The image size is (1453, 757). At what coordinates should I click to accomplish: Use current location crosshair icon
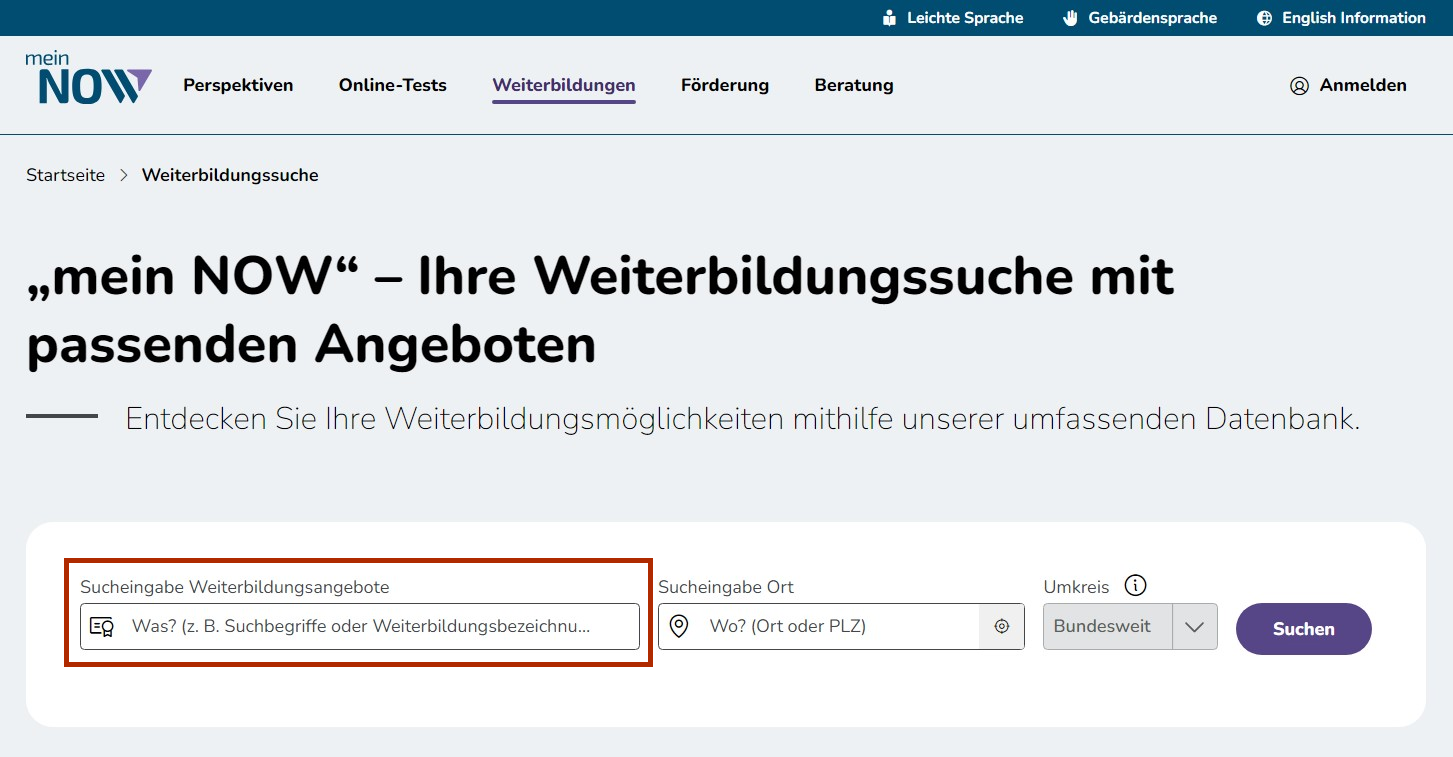point(1002,627)
